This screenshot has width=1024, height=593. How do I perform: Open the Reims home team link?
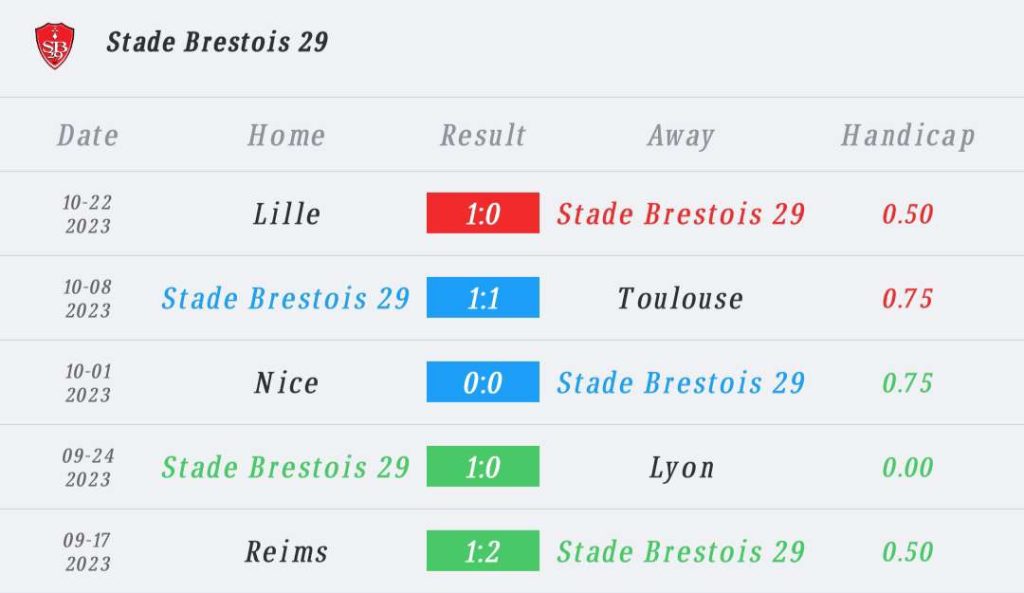tap(286, 552)
